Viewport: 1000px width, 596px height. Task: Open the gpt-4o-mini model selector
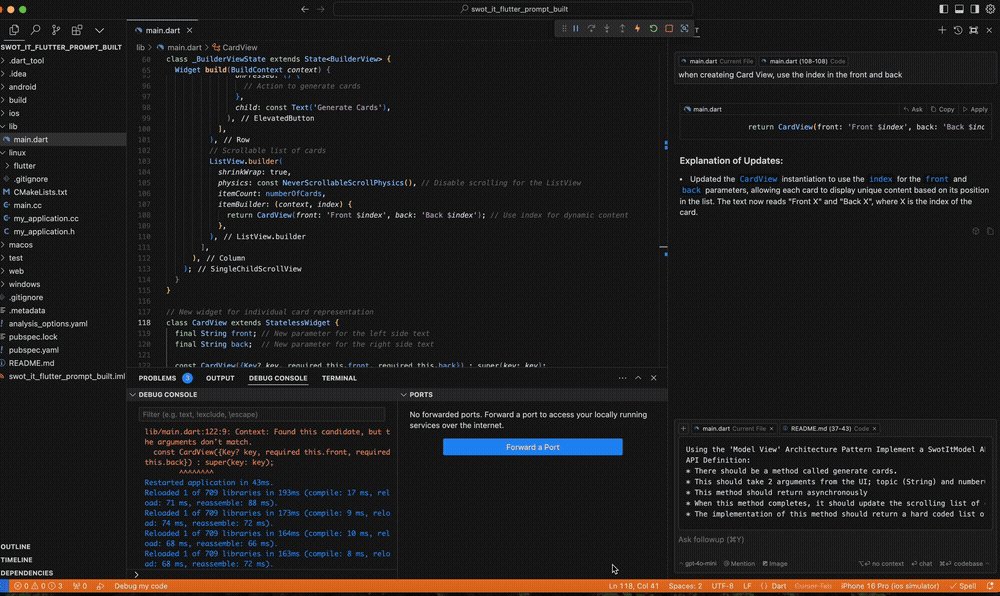tap(699, 563)
